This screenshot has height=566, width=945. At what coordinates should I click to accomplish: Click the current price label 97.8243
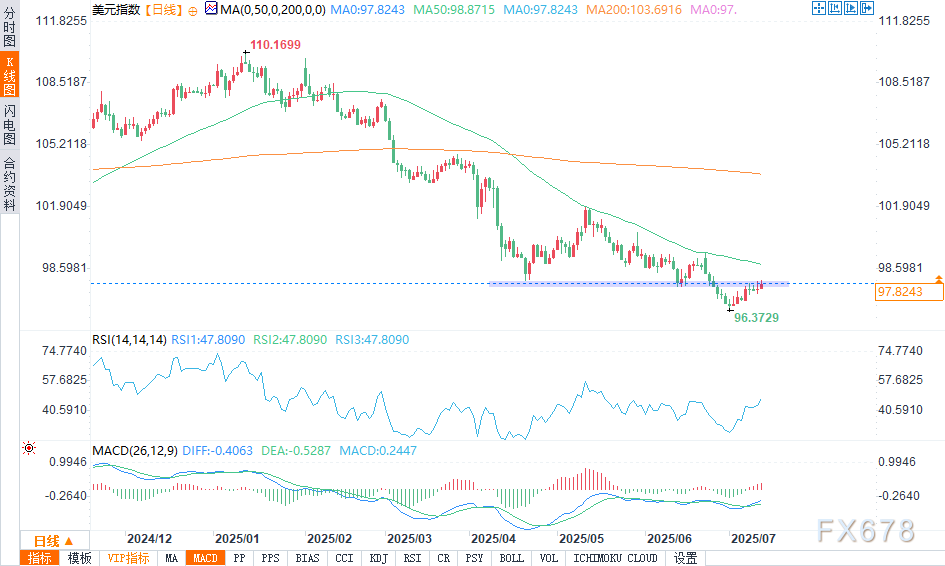[909, 292]
